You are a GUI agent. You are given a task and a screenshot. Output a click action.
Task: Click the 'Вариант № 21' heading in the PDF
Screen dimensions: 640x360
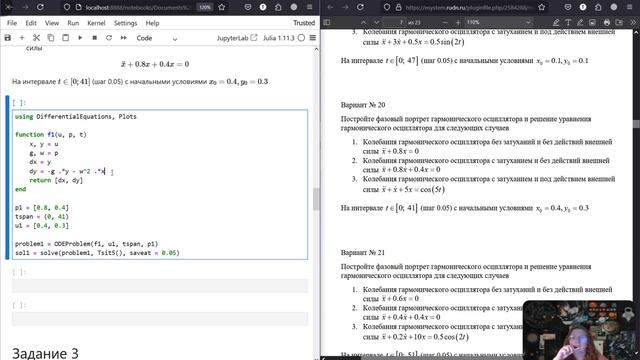pos(363,253)
